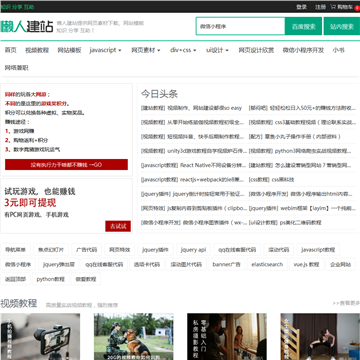Viewport: 360px width, 360px height.
Task: Expand the ui设计 nav dropdown
Action: [217, 50]
